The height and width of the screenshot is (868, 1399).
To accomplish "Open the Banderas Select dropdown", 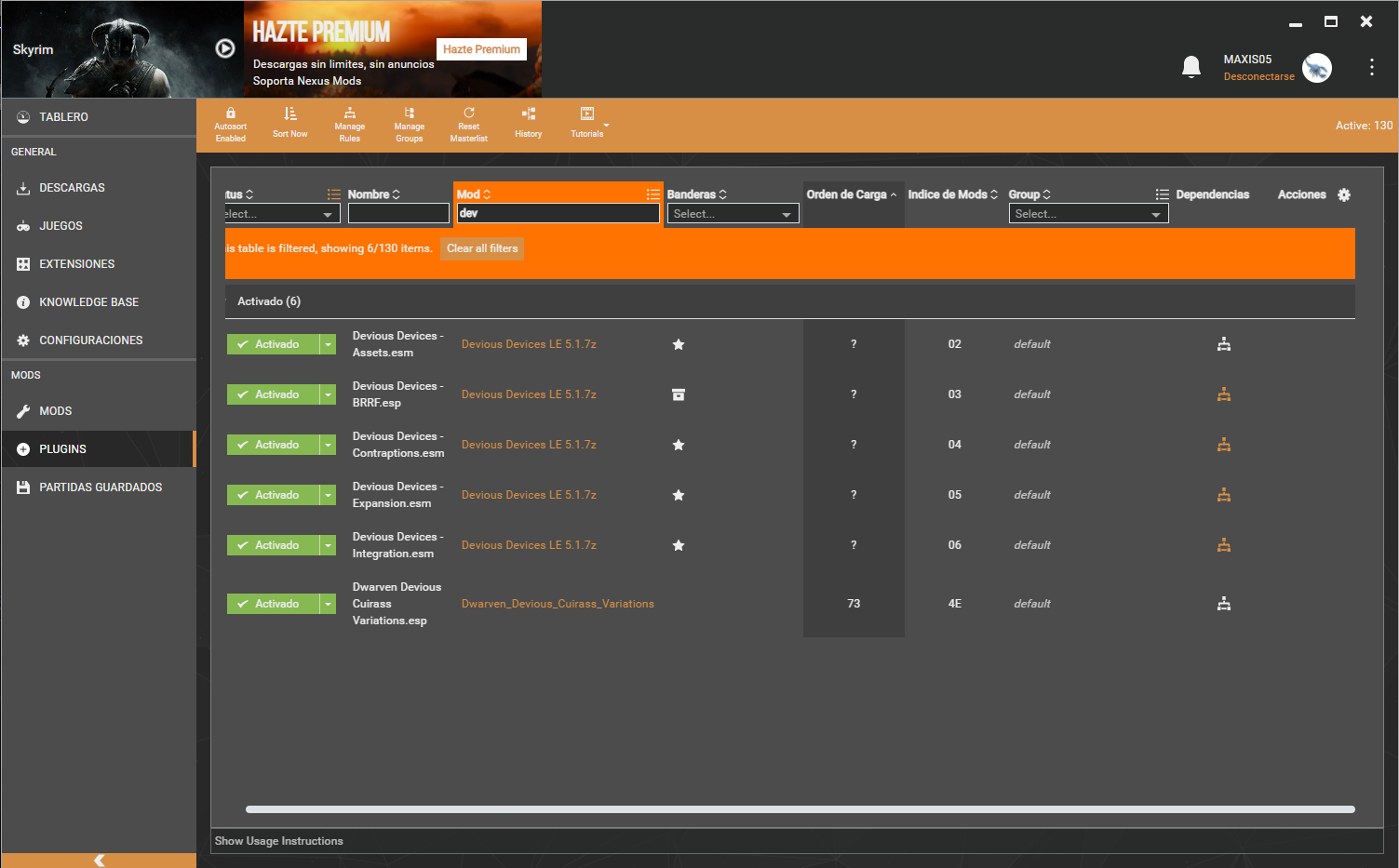I will [x=733, y=214].
